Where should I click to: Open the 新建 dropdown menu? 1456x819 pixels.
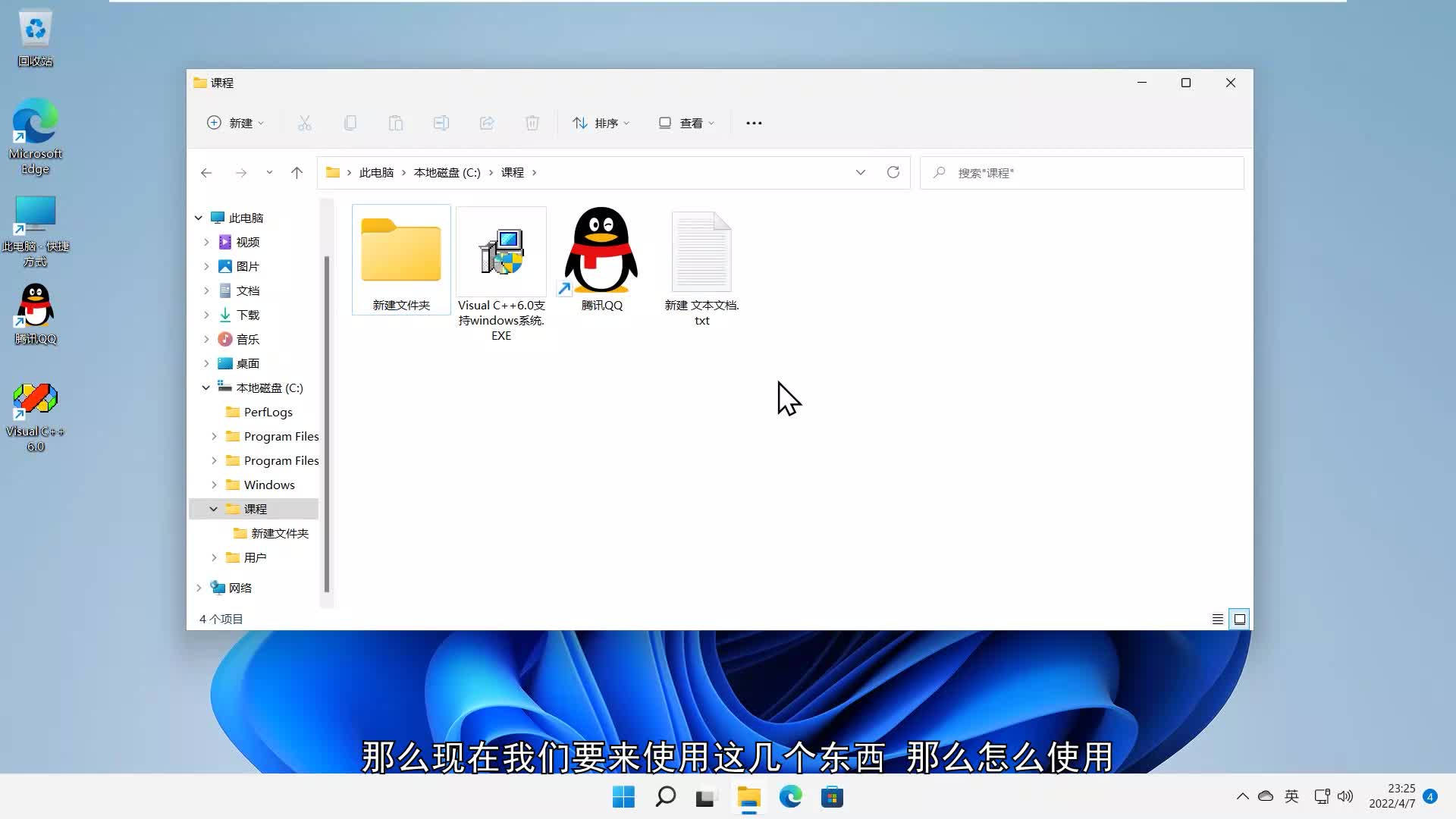[236, 123]
